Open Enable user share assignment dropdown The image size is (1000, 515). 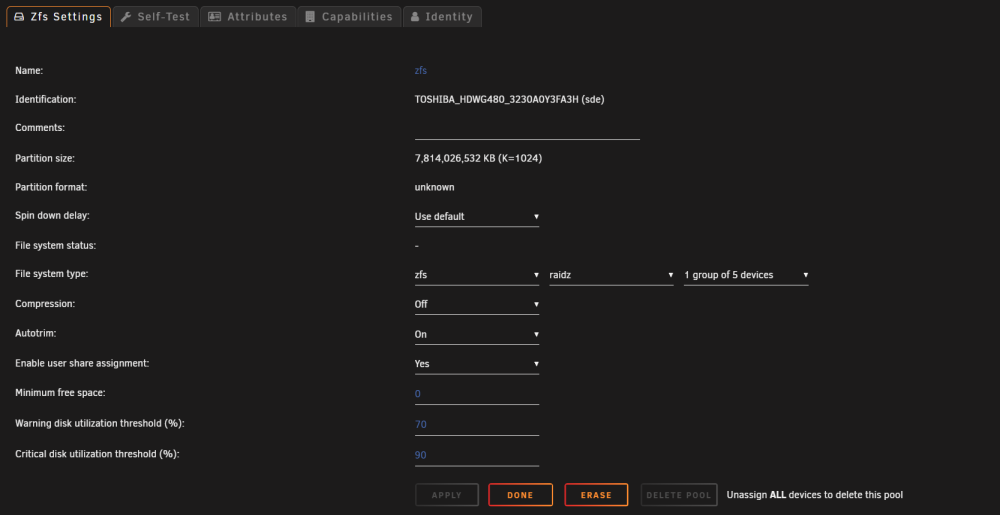(x=476, y=364)
